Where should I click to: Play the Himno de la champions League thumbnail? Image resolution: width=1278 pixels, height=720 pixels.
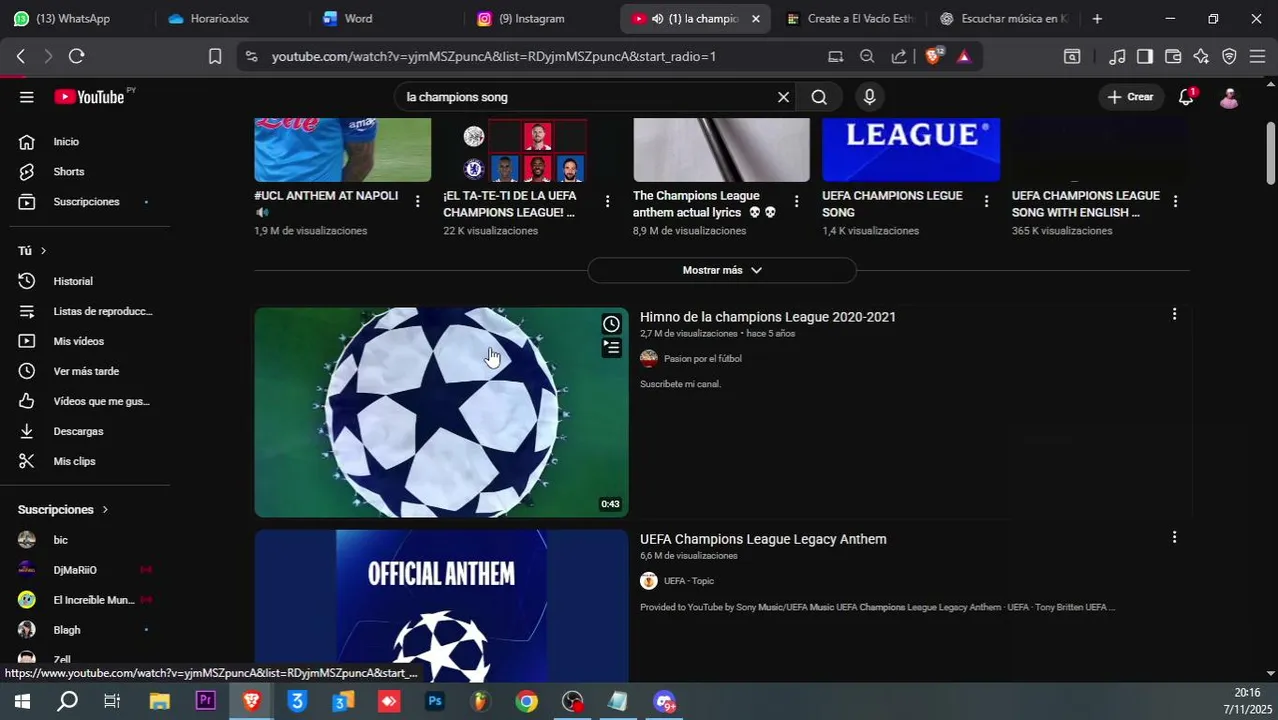(441, 412)
